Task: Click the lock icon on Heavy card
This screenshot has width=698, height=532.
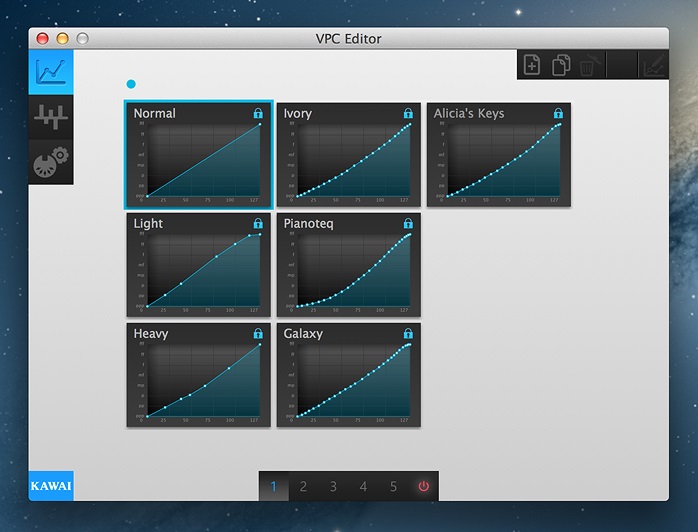Action: [x=258, y=333]
